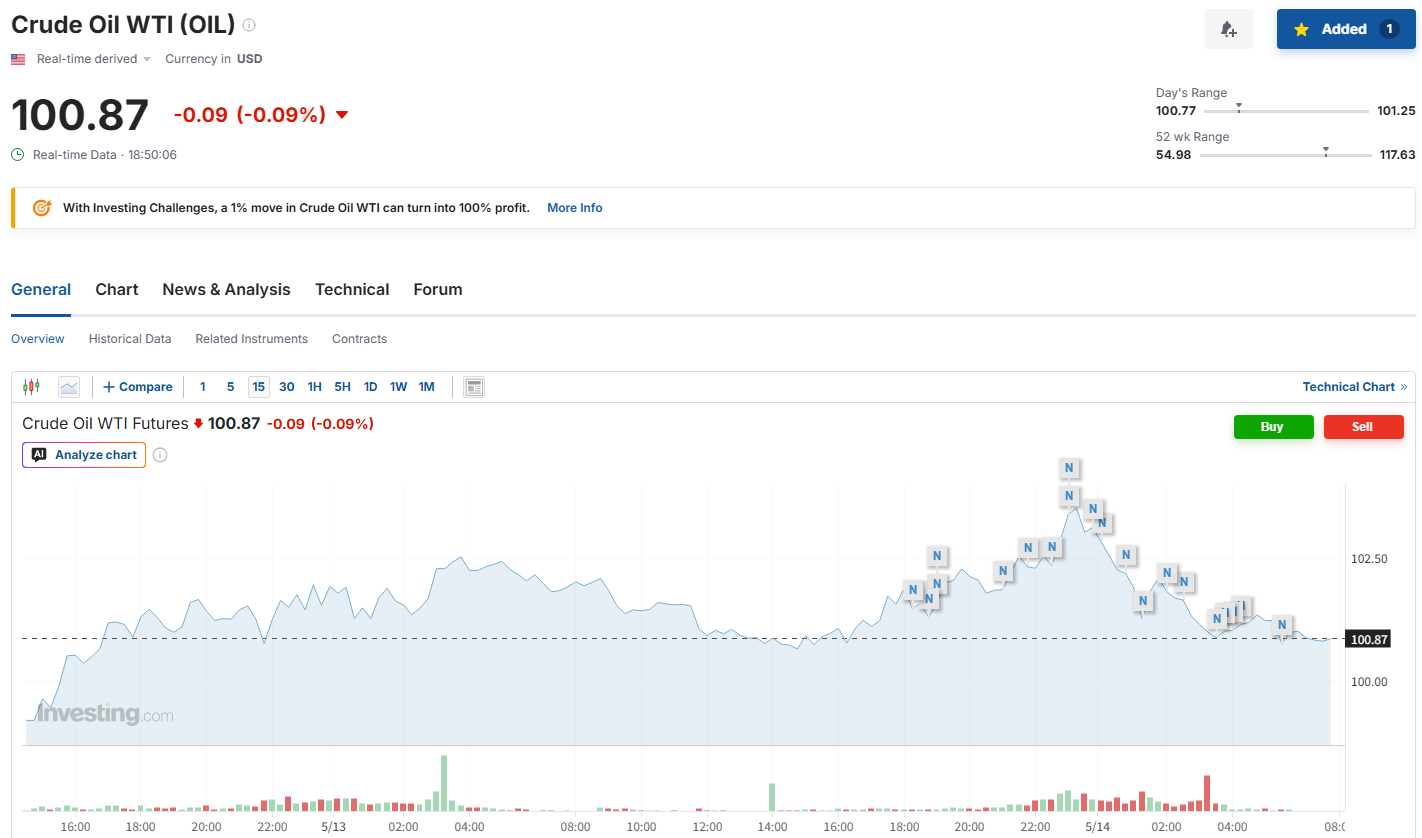1422x838 pixels.
Task: Click the "Crude Oil WTI Futures" chart title
Action: click(105, 424)
